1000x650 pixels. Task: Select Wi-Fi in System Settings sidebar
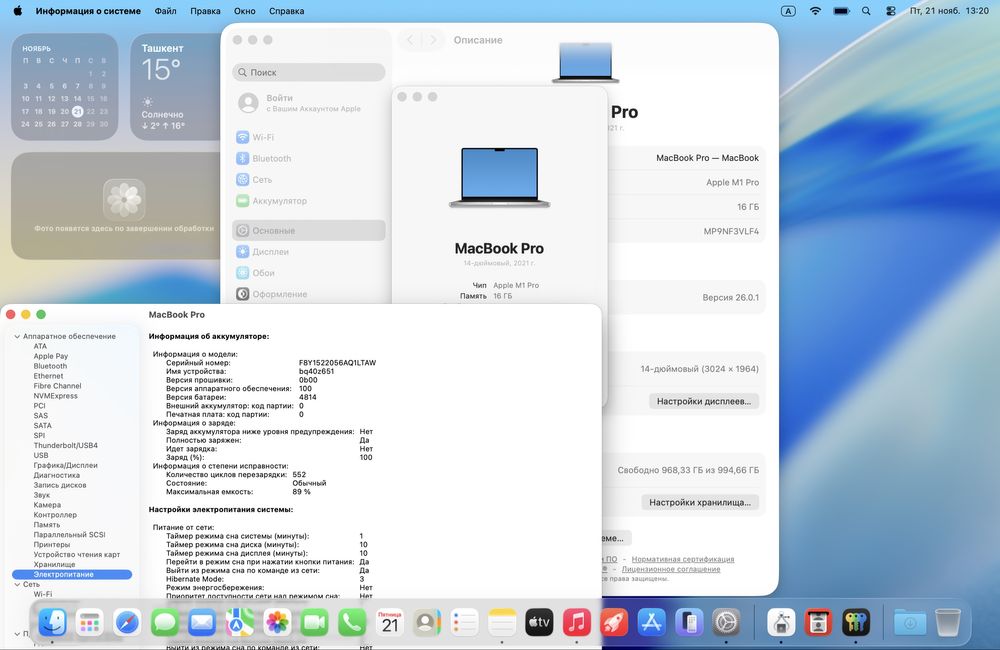309,137
